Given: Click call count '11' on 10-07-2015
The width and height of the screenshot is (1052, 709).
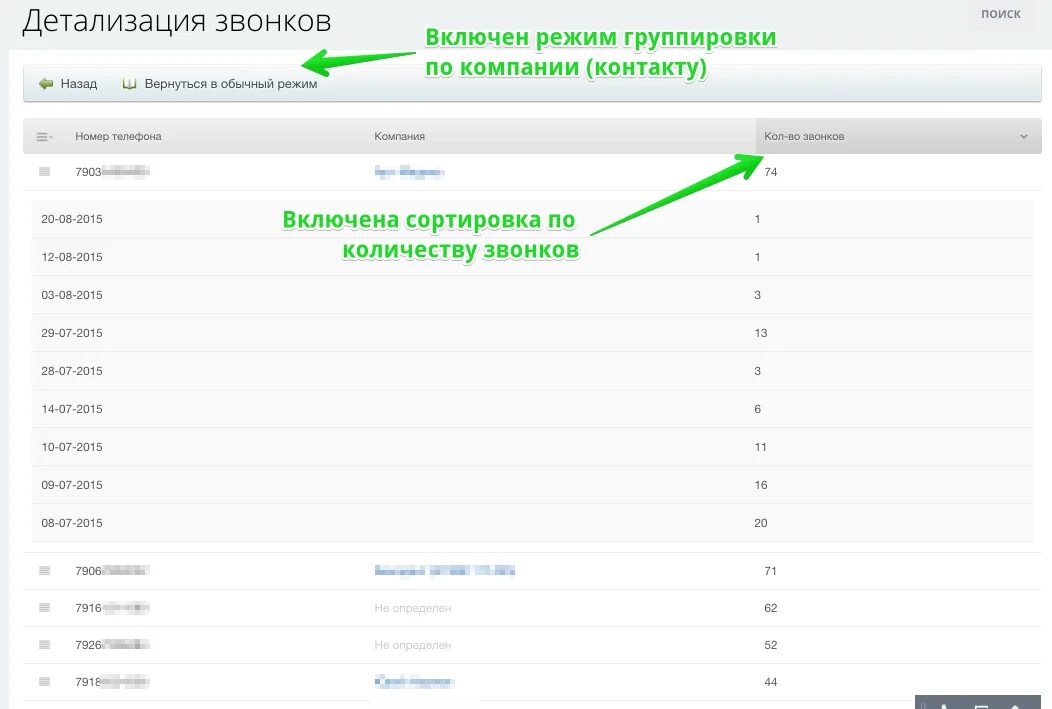Looking at the screenshot, I should 760,447.
